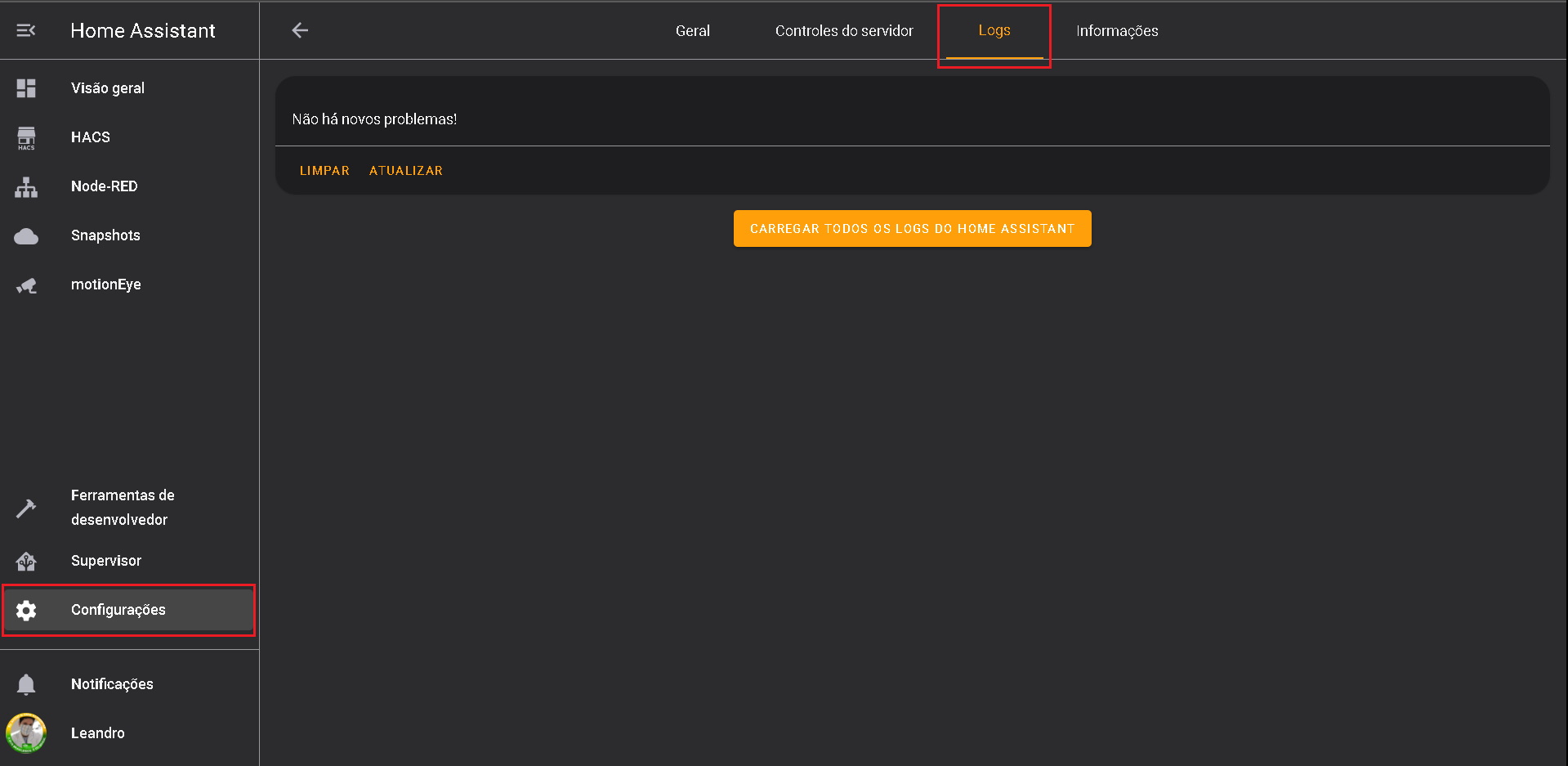Click Leandro's profile avatar
This screenshot has width=1568, height=766.
click(x=26, y=733)
